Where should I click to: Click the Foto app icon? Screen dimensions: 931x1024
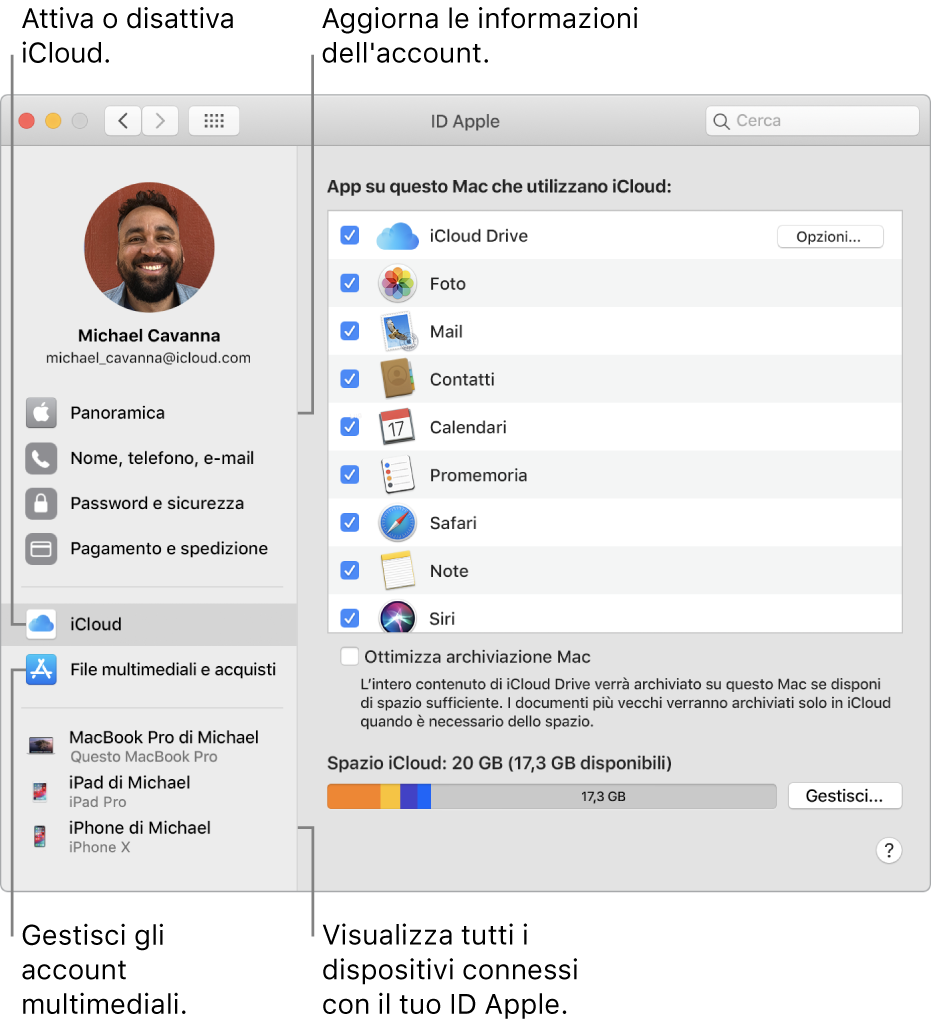click(397, 283)
